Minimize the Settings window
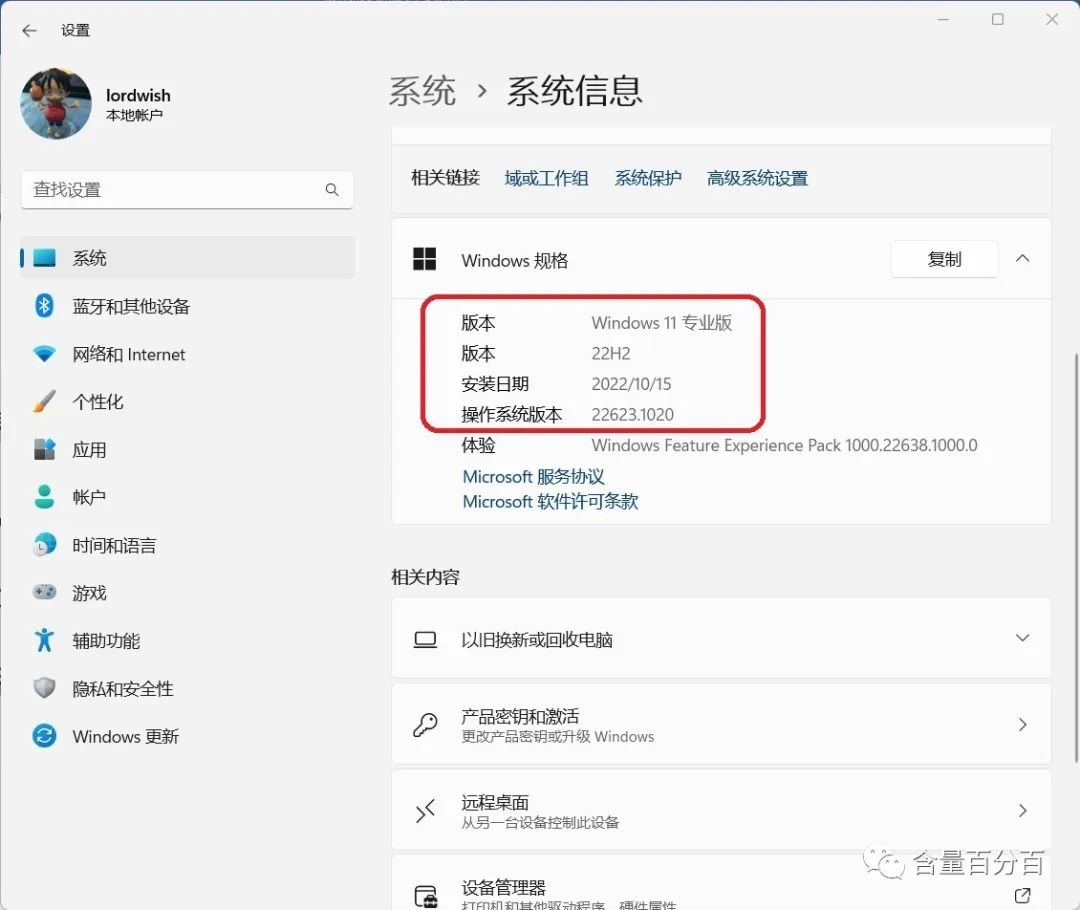 [x=944, y=19]
